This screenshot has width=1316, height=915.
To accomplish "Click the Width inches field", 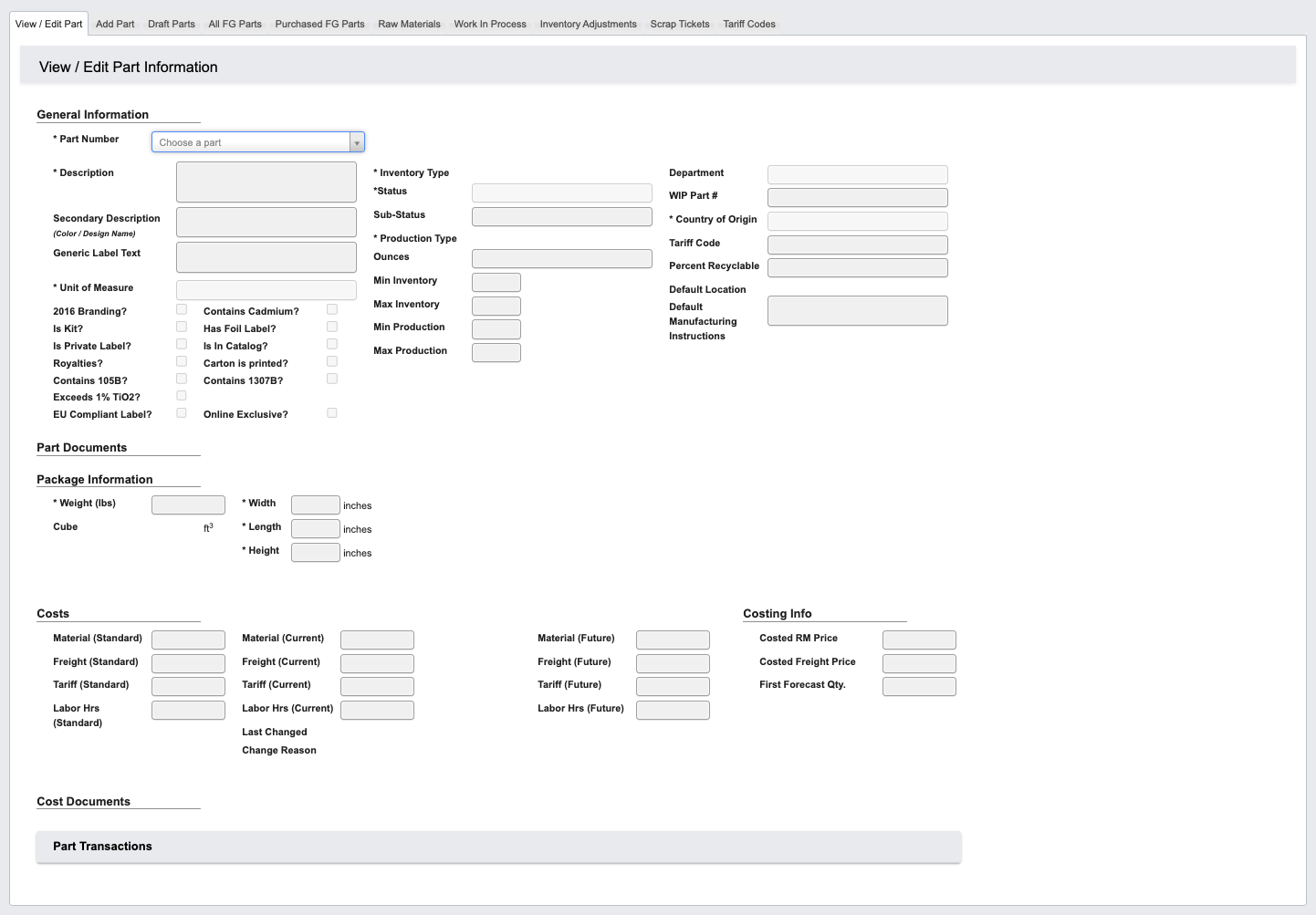I will 316,504.
